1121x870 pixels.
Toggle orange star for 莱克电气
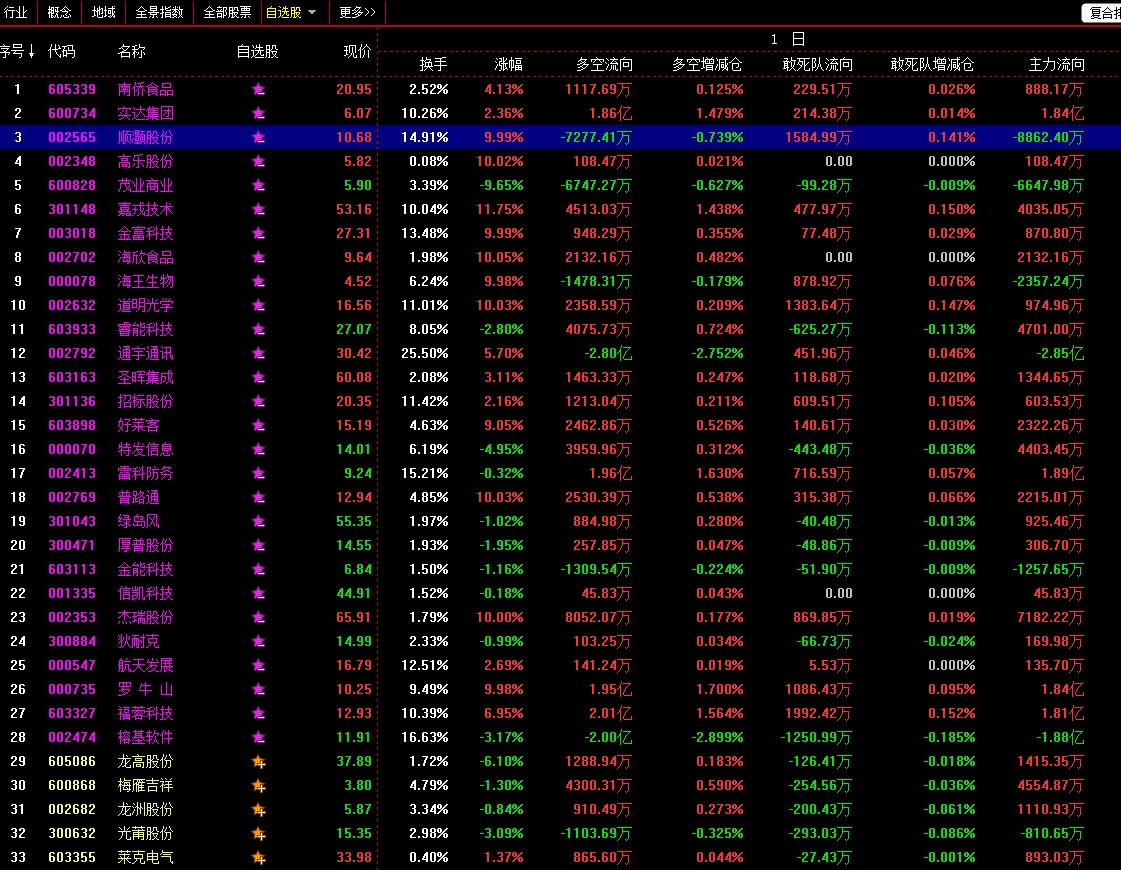[x=259, y=858]
